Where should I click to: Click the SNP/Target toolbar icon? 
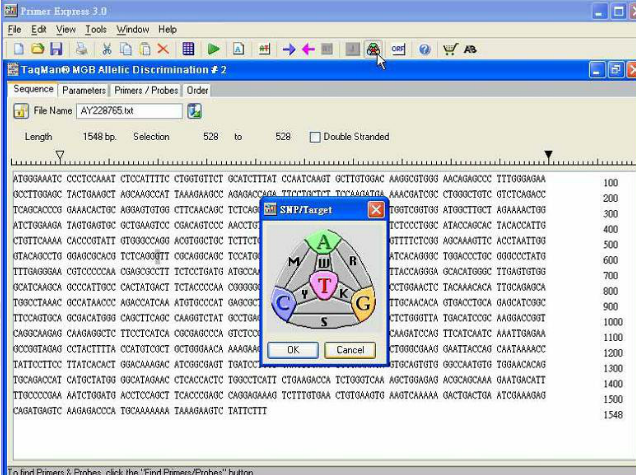click(x=373, y=49)
